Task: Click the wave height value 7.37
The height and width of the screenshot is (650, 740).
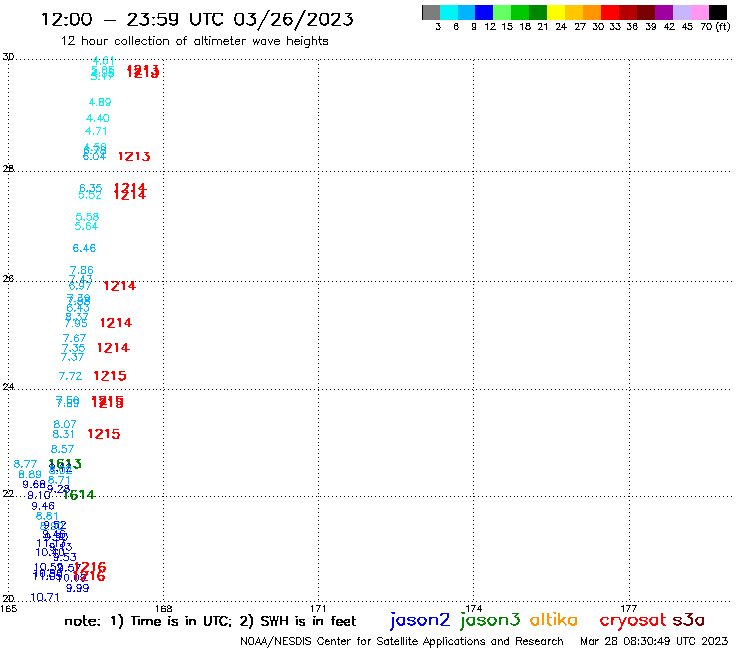Action: point(72,357)
